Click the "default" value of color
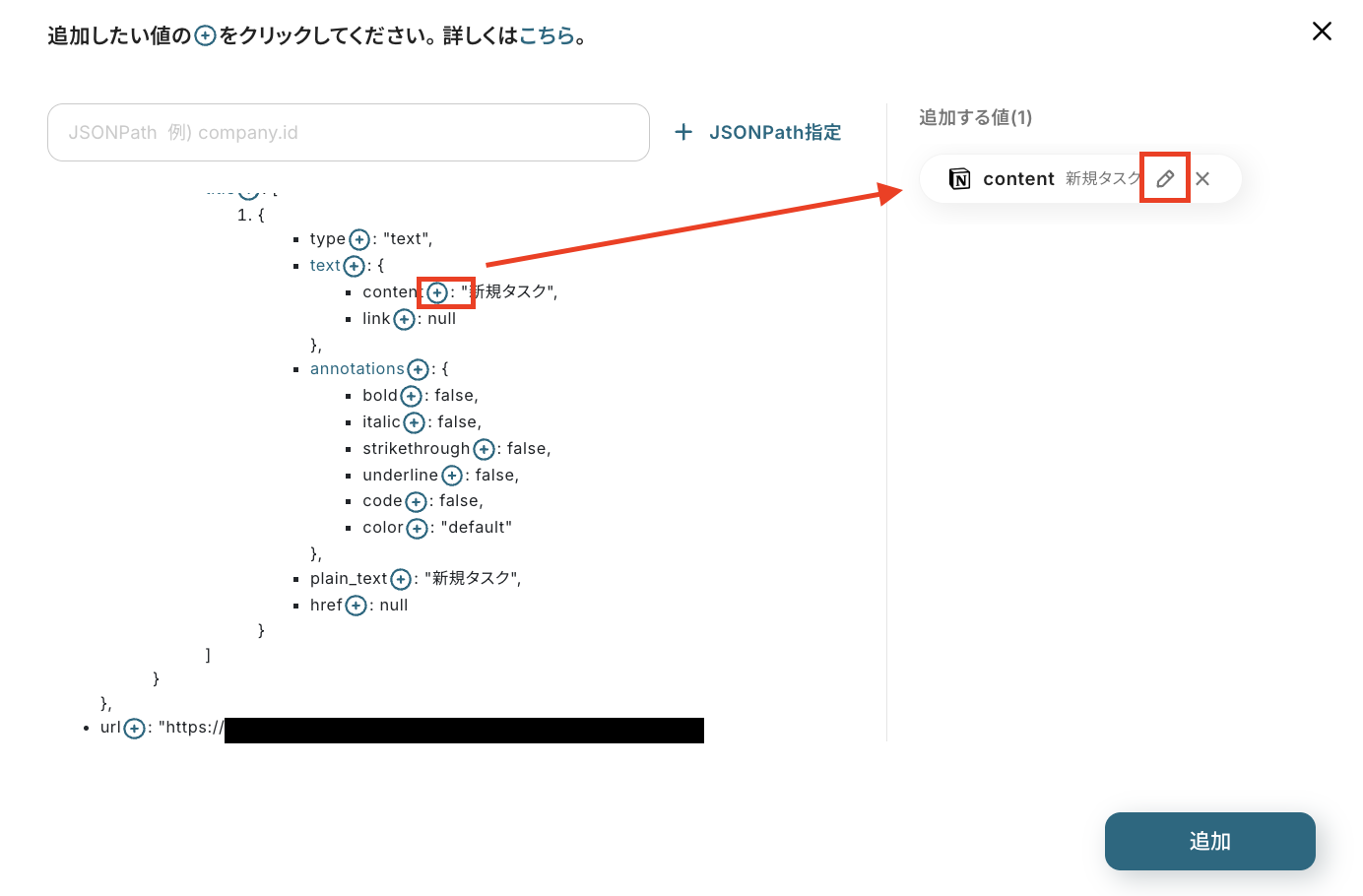The image size is (1363, 896). pos(477,528)
